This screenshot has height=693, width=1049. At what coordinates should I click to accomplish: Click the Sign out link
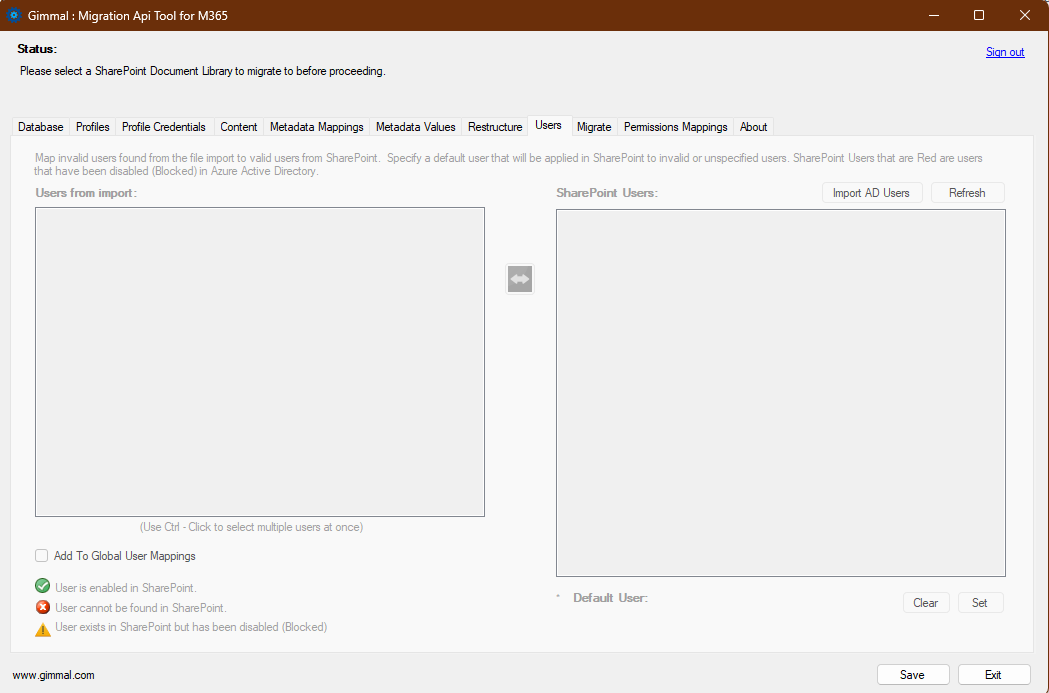pos(1004,51)
